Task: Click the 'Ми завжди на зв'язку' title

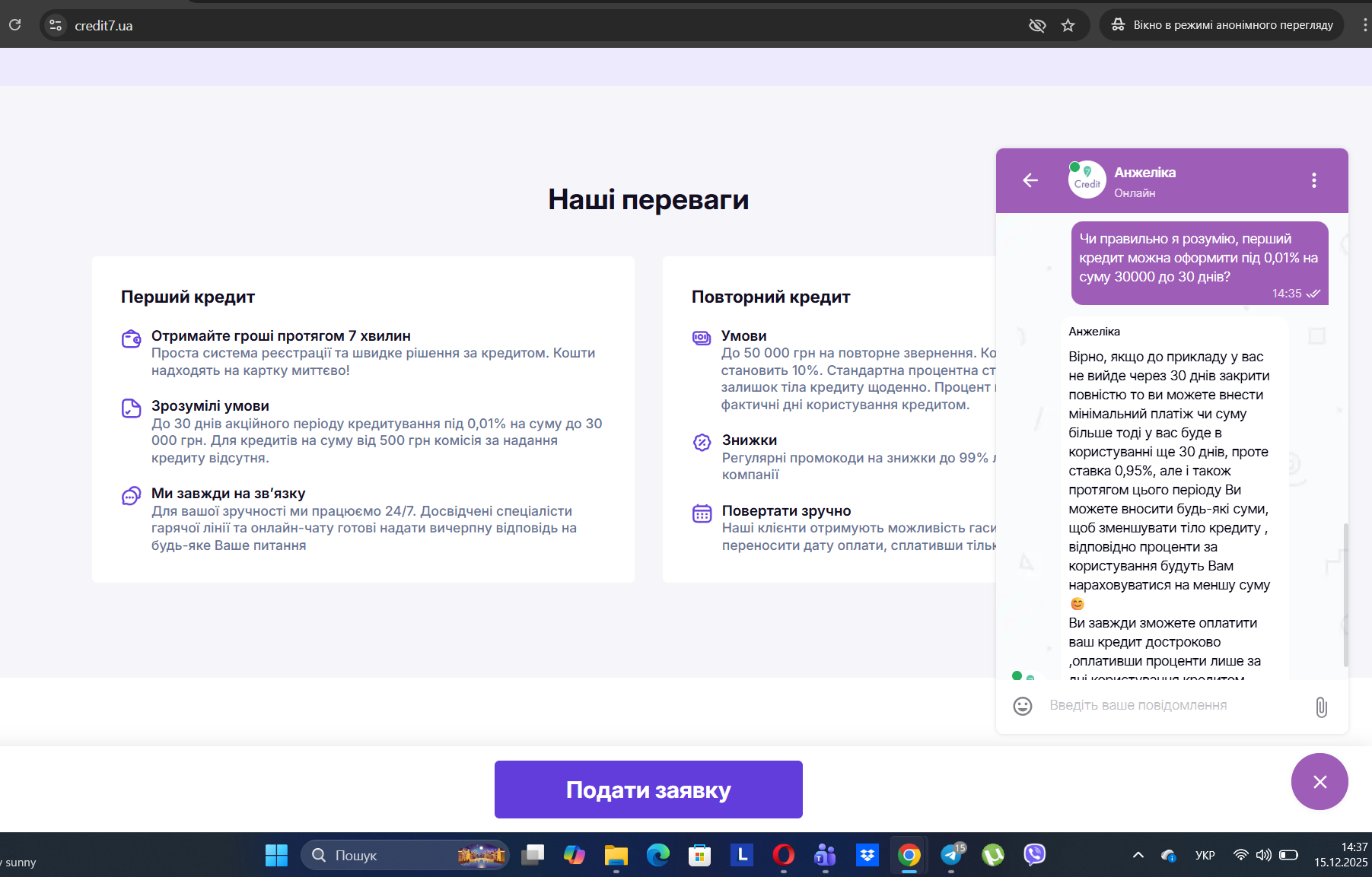Action: [228, 493]
